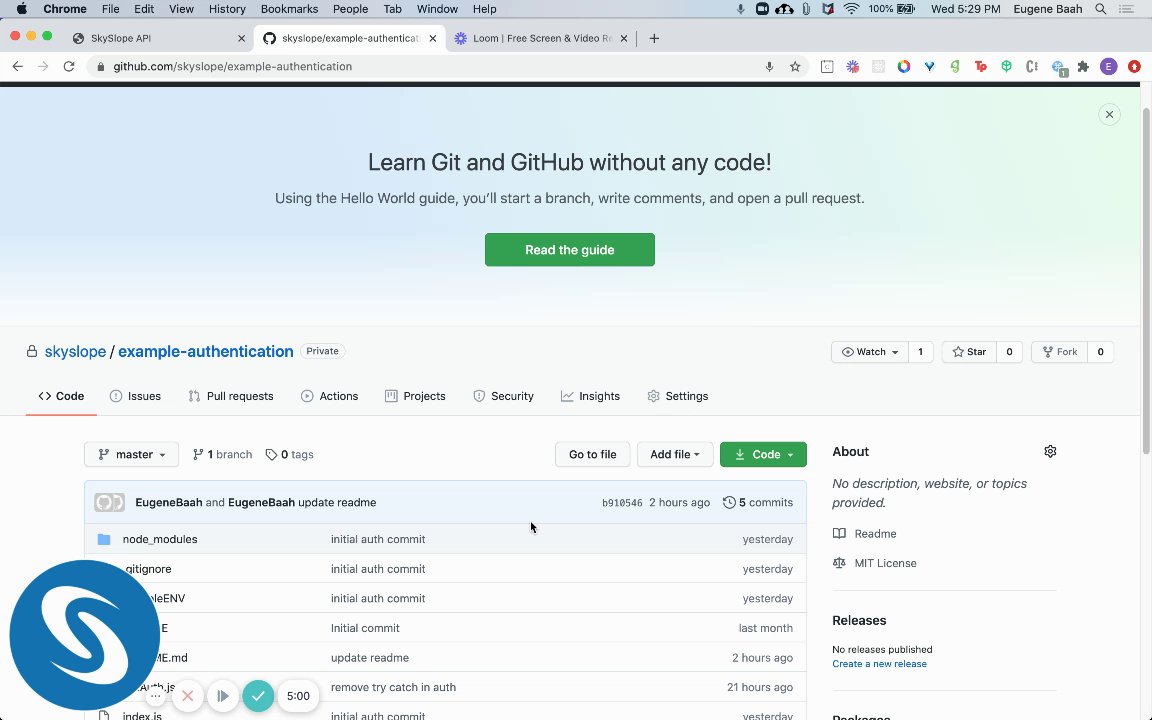The height and width of the screenshot is (720, 1152).
Task: Dismiss the Learn Git banner
Action: click(1109, 115)
